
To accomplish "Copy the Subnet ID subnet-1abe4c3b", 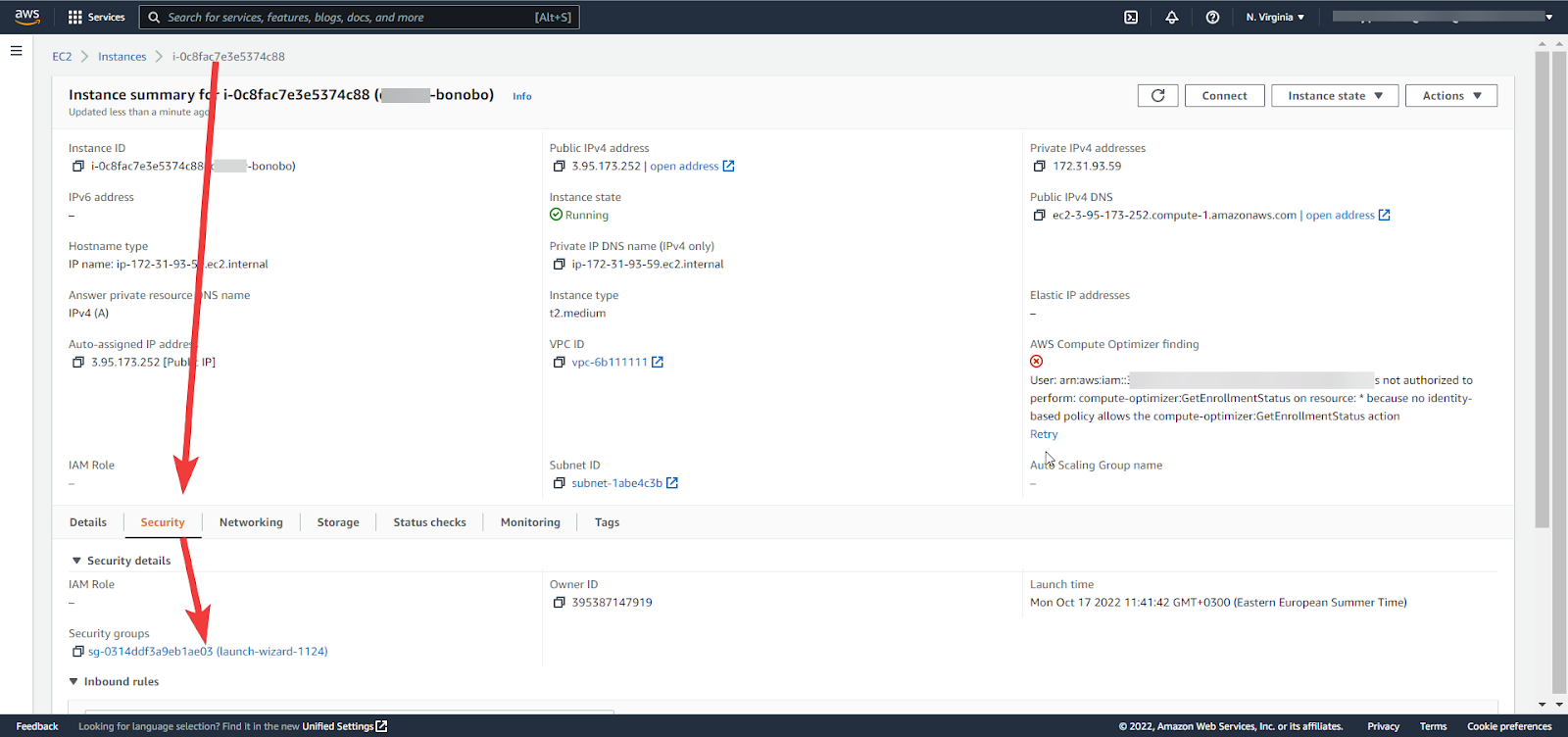I will click(559, 483).
